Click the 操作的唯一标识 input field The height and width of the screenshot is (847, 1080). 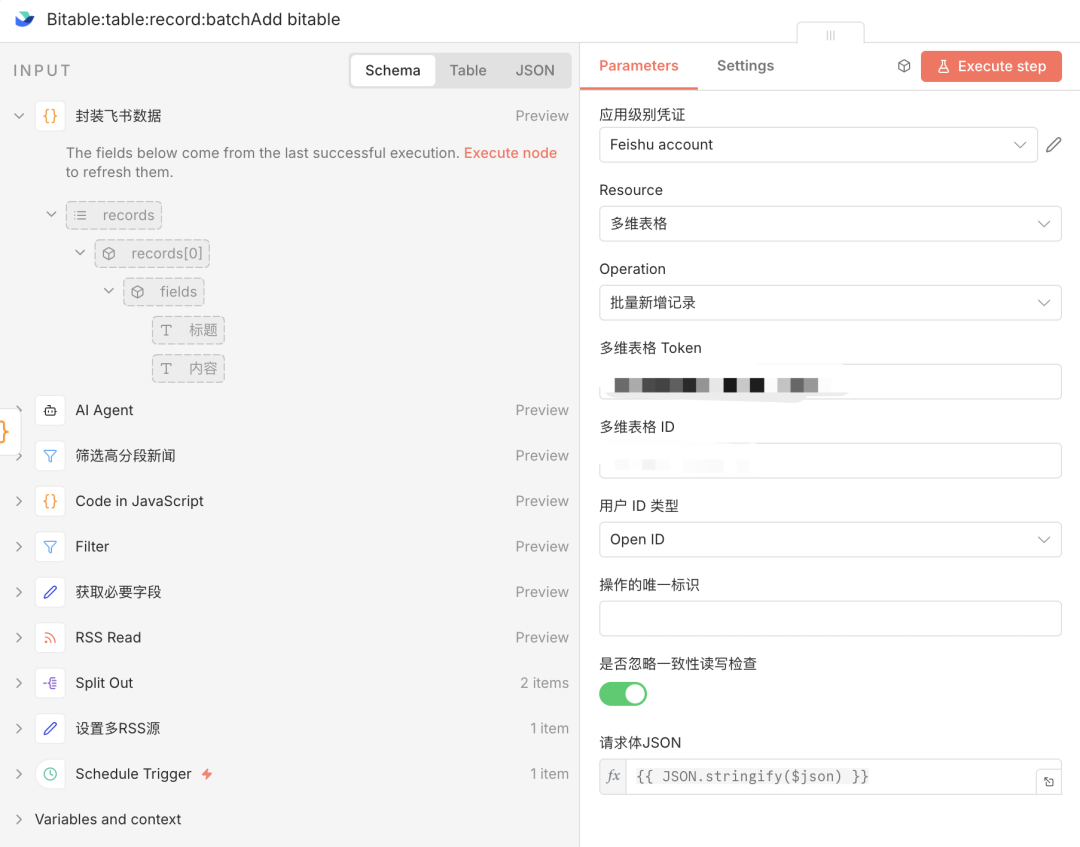coord(829,619)
